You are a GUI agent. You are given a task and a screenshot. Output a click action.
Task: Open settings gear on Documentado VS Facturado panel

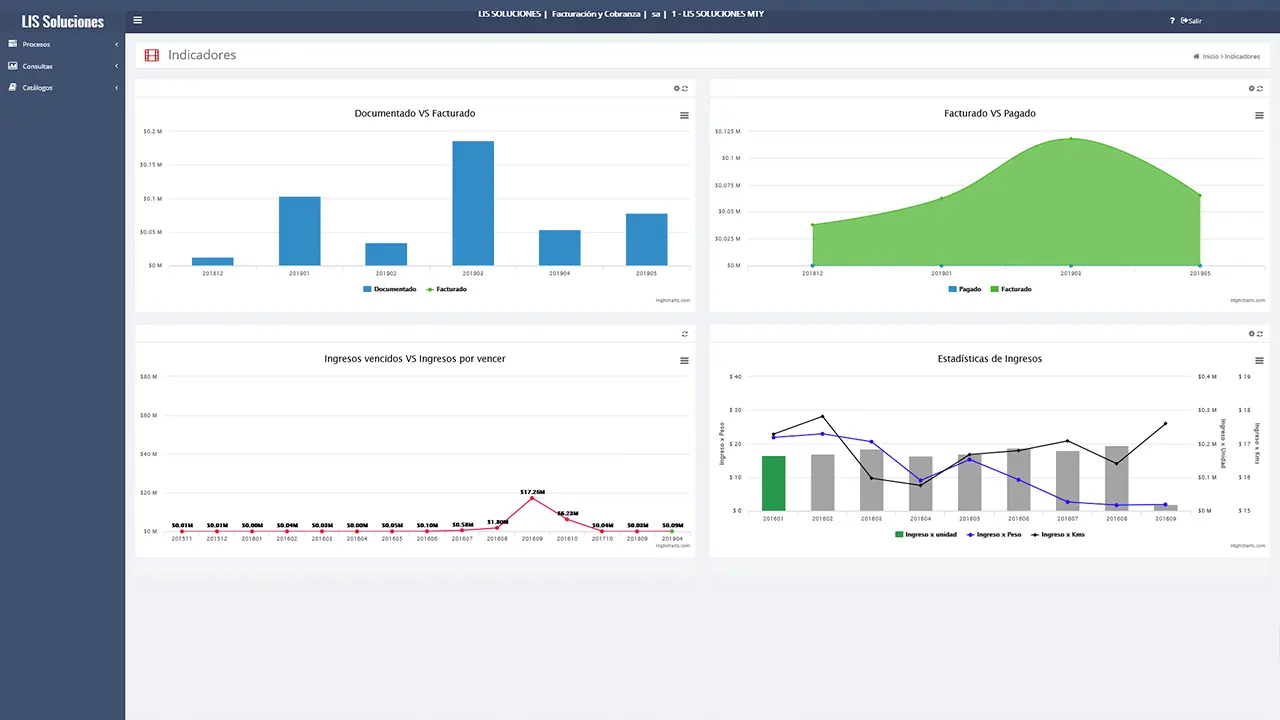coord(677,89)
